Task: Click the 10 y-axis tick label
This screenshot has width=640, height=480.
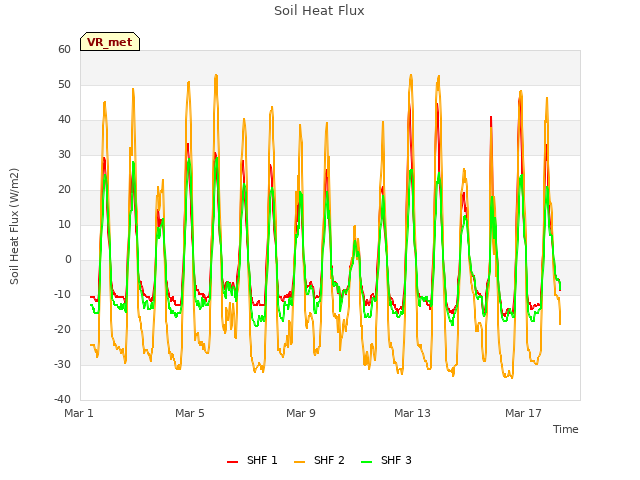Action: point(64,224)
